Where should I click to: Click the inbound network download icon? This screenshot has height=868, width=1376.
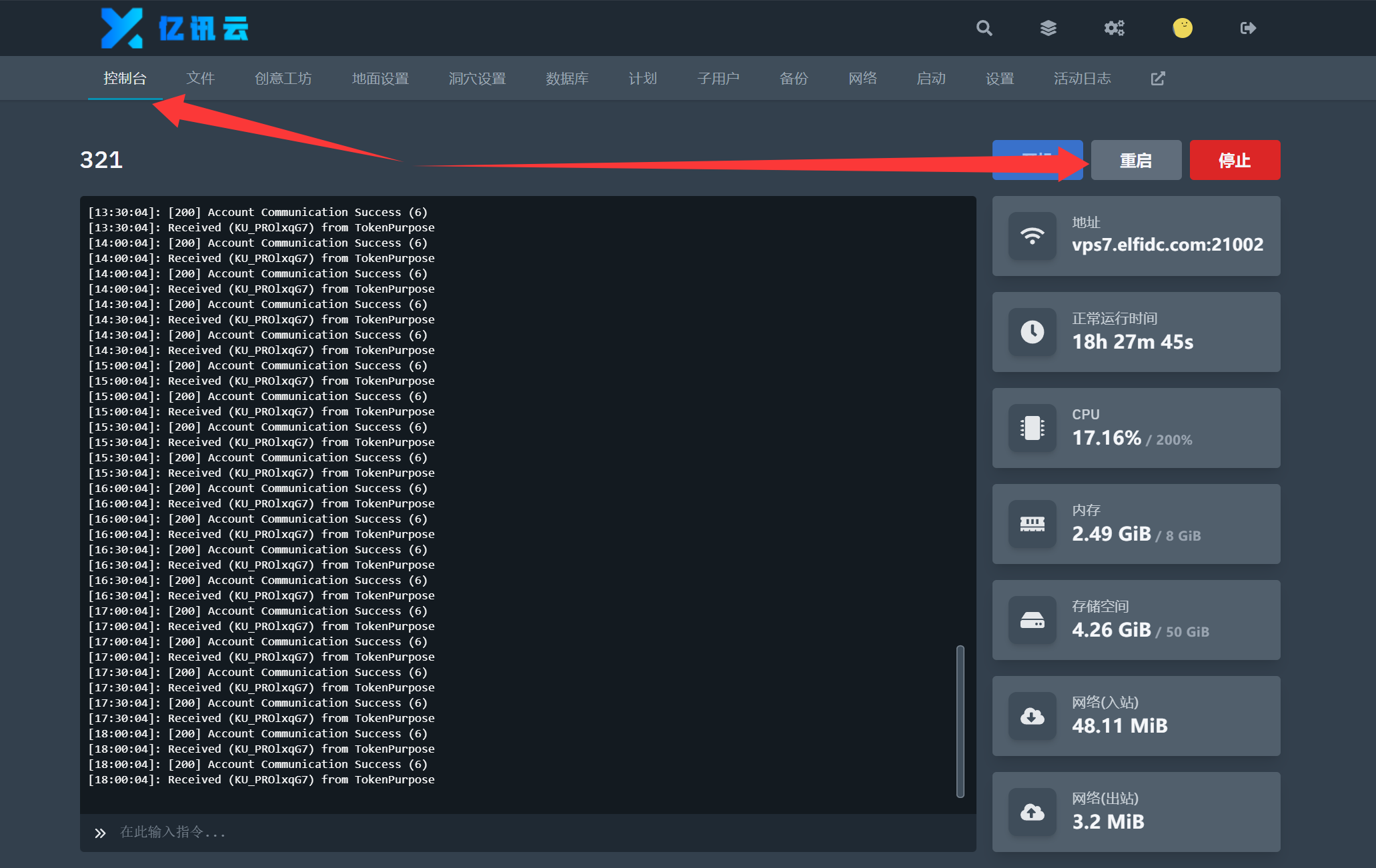(x=1032, y=716)
